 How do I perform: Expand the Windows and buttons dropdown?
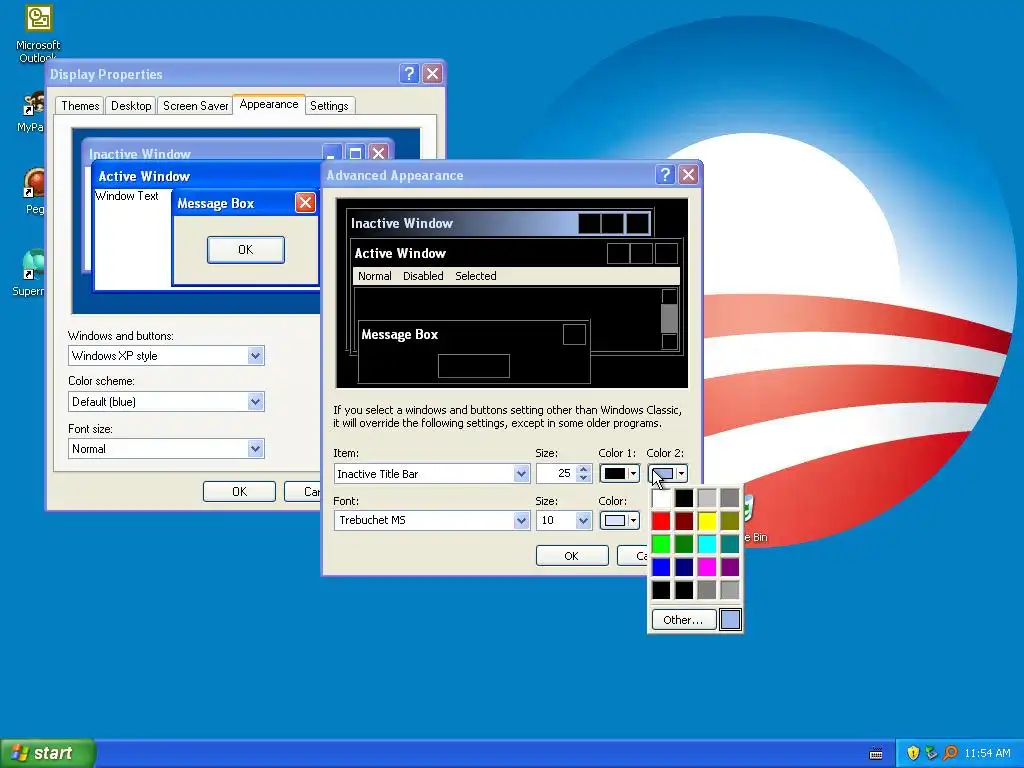coord(255,356)
